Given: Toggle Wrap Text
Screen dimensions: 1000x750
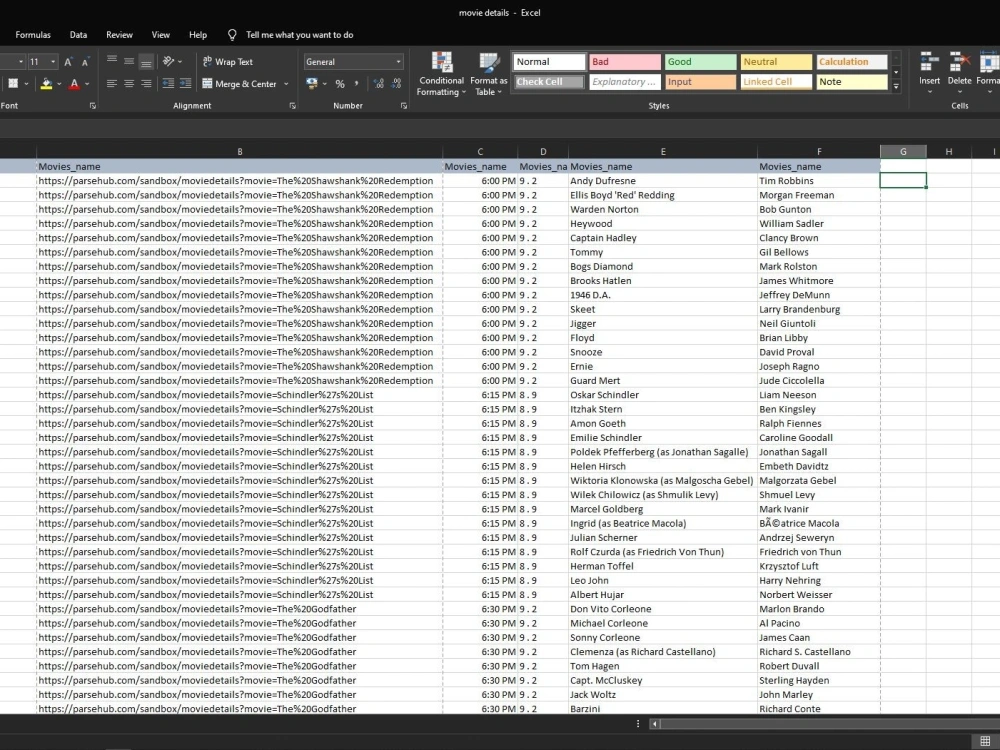Looking at the screenshot, I should (228, 62).
